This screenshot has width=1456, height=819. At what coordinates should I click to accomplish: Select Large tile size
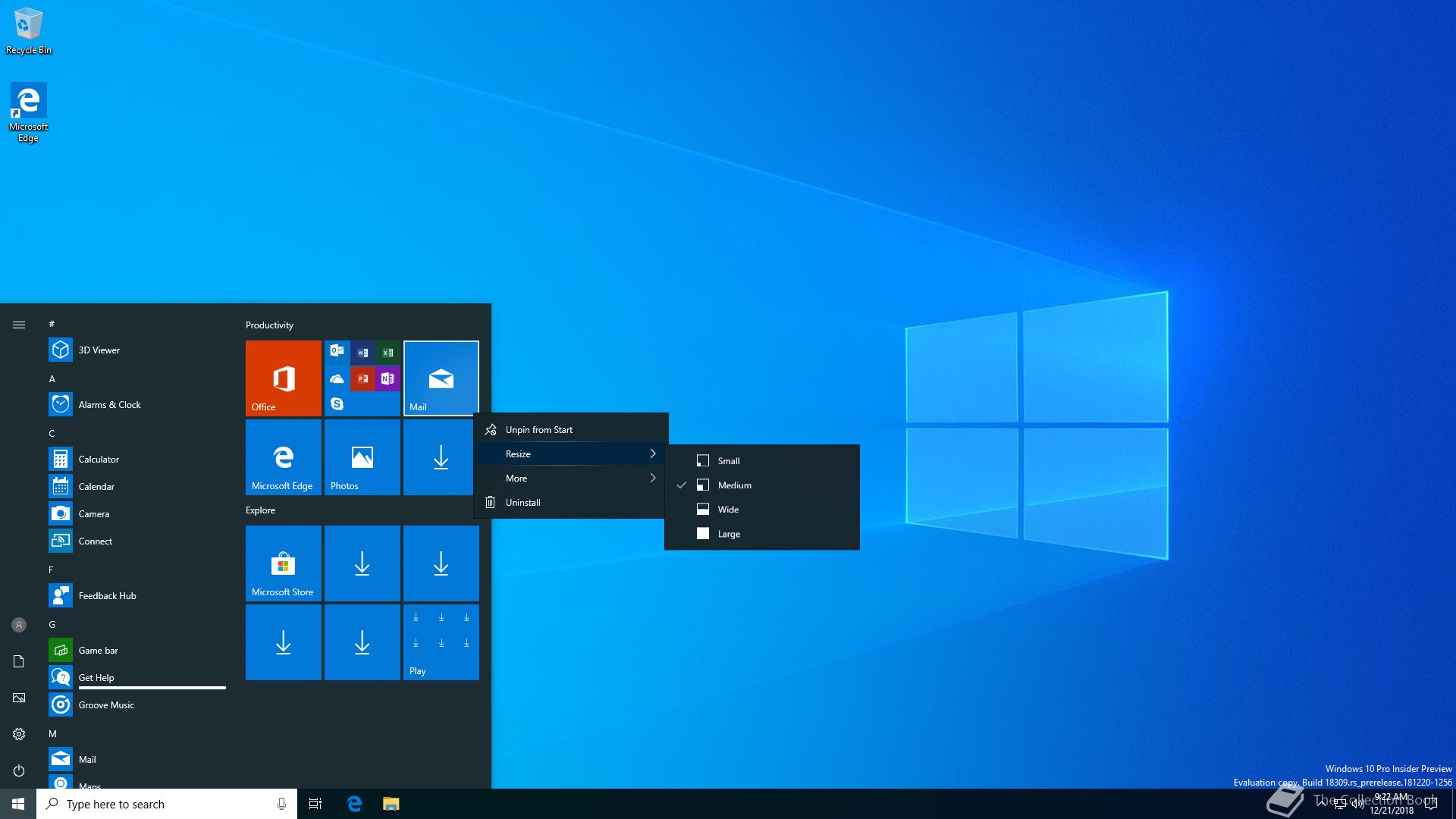(x=762, y=533)
